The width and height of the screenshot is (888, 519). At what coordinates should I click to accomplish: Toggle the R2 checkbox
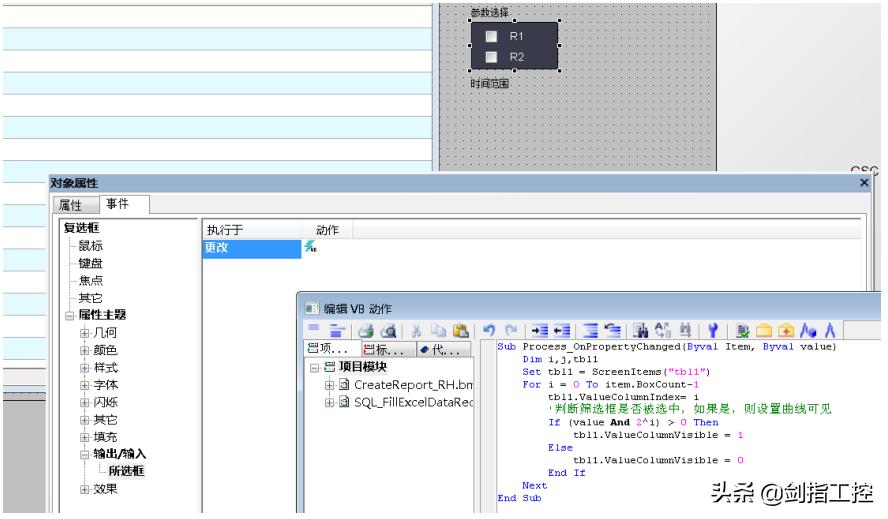(491, 57)
